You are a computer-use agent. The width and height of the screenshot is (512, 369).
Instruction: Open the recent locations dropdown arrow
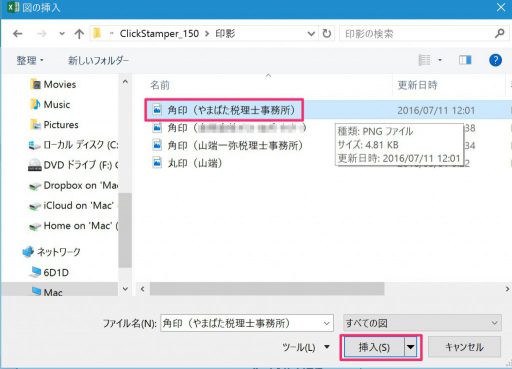click(x=62, y=34)
